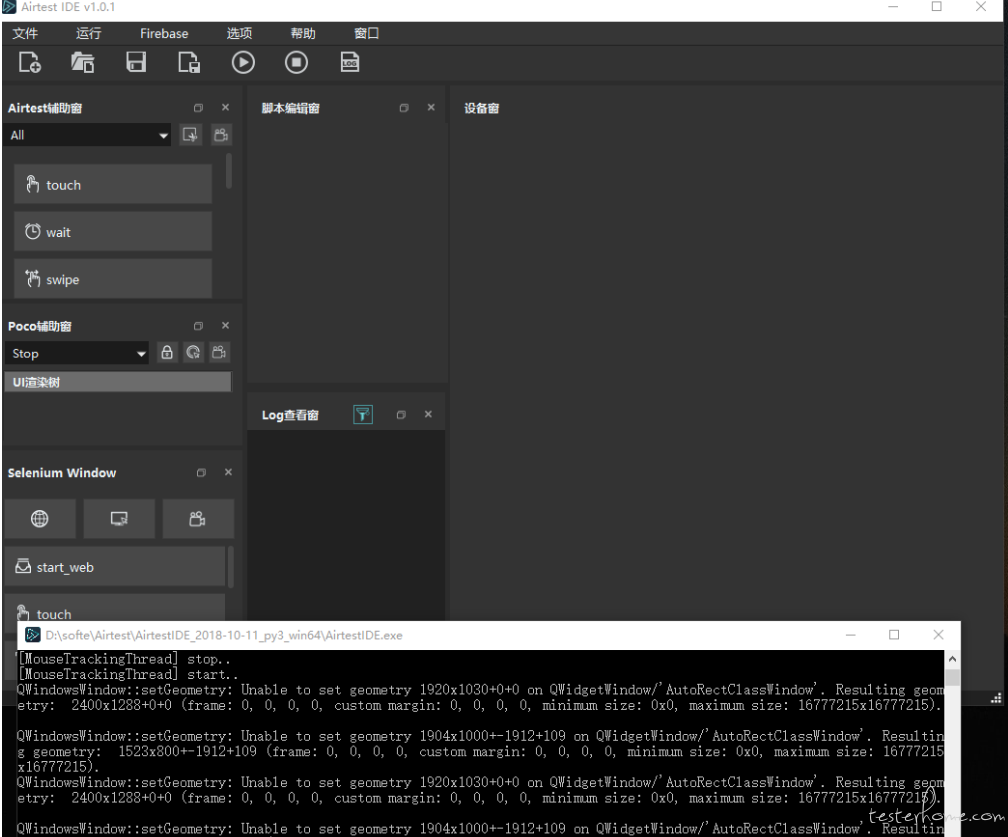Select the swipe command button
Viewport: 1008px width, 837px height.
point(113,279)
